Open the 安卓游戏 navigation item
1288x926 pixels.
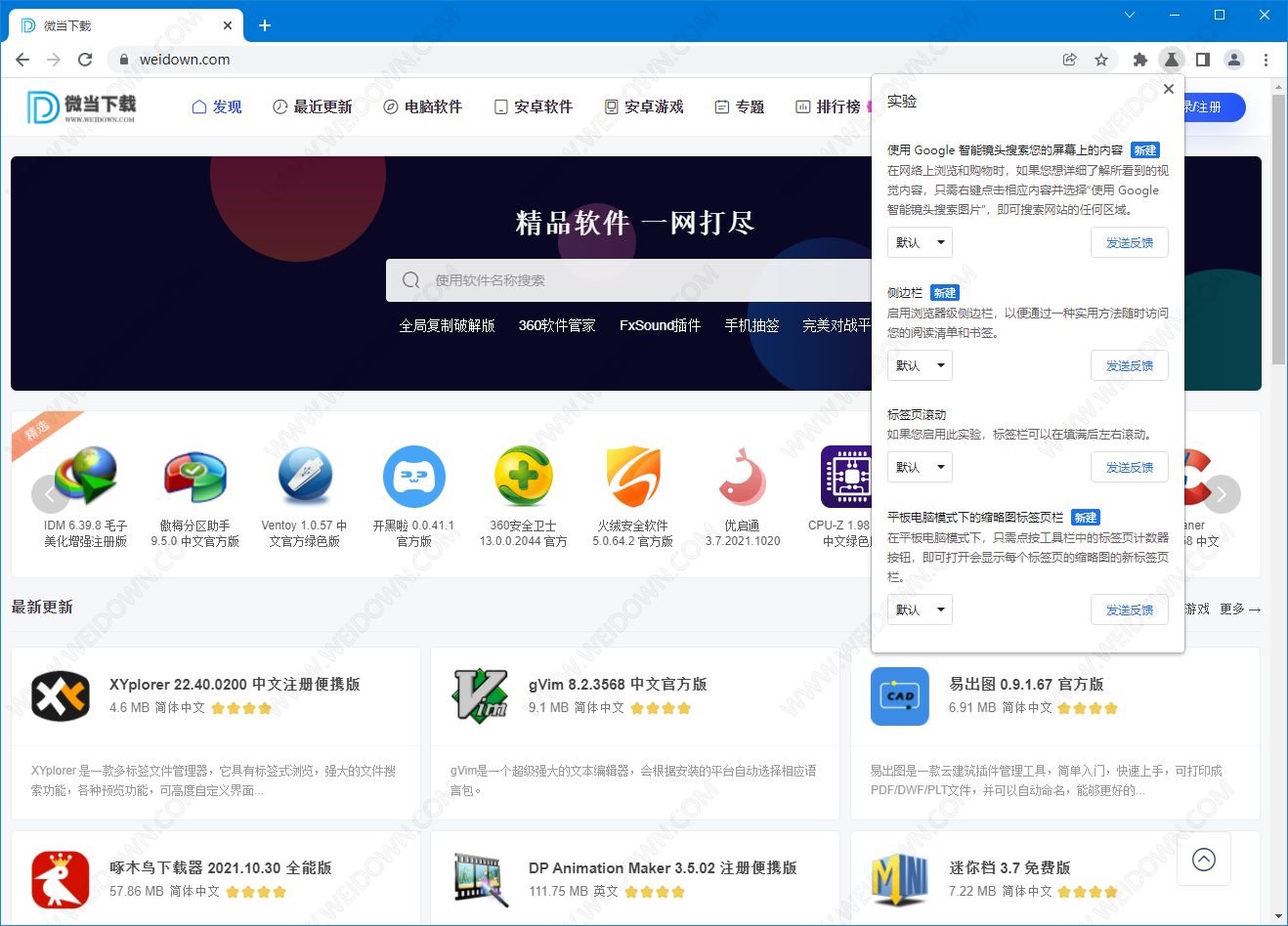point(644,106)
